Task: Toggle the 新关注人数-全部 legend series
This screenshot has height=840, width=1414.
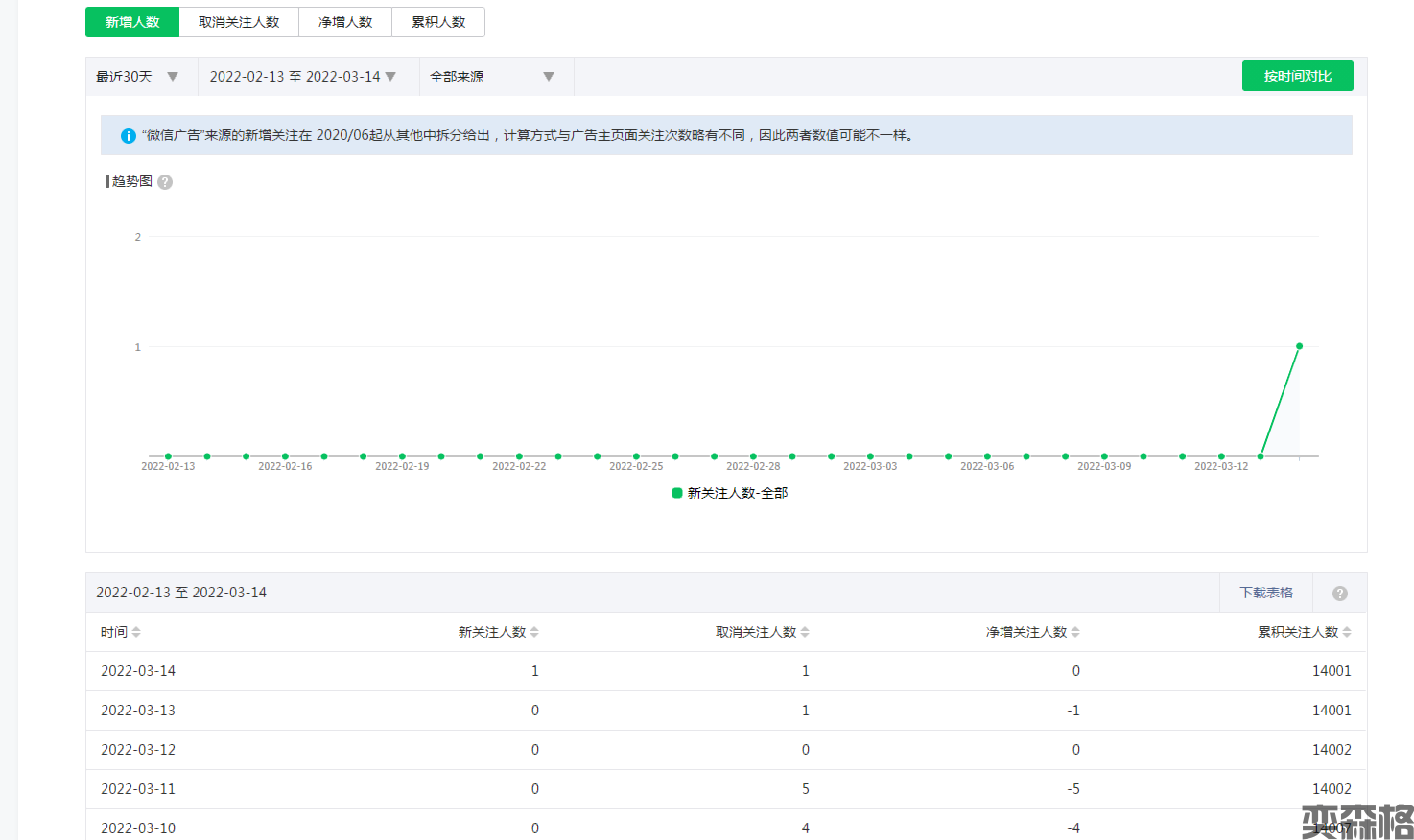Action: 730,493
